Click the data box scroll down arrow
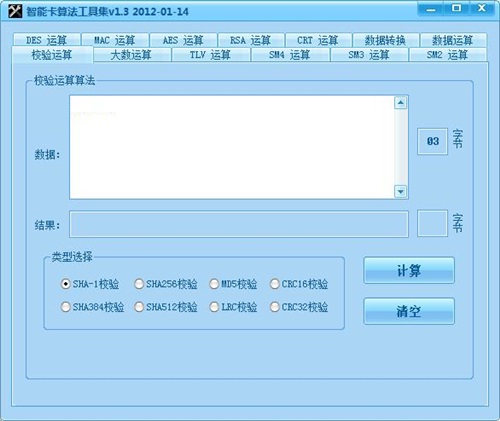The width and height of the screenshot is (500, 421). coord(400,192)
